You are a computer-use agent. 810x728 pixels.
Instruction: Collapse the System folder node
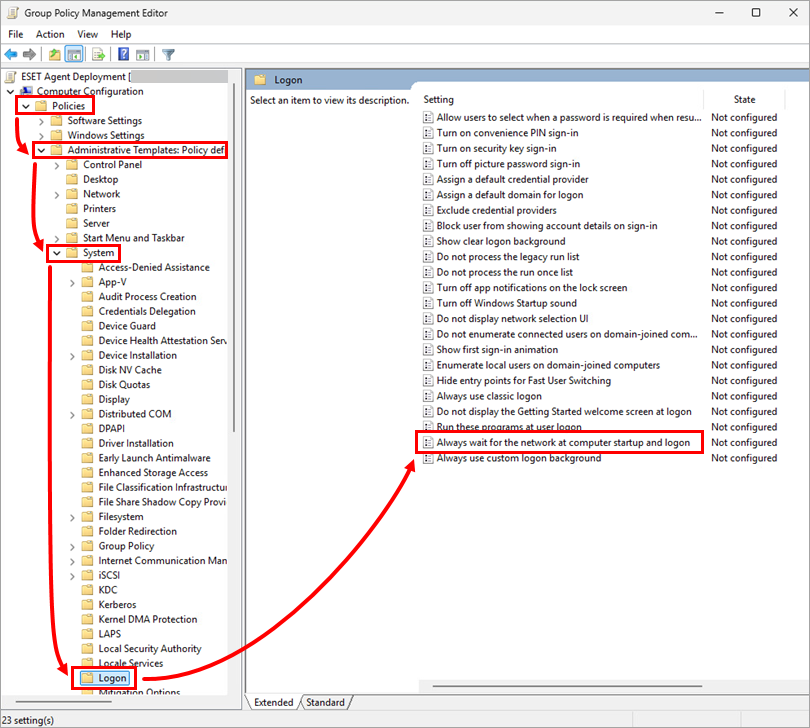pos(57,253)
